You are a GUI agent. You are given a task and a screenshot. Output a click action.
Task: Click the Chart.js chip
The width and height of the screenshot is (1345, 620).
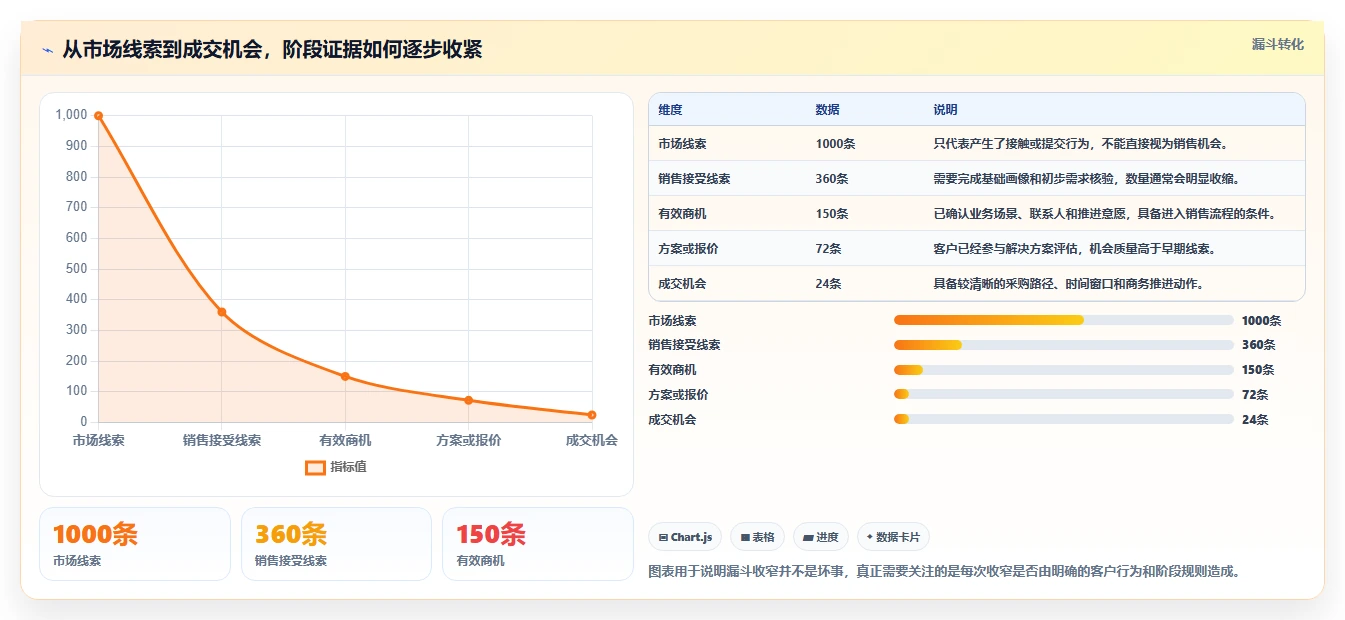(685, 537)
